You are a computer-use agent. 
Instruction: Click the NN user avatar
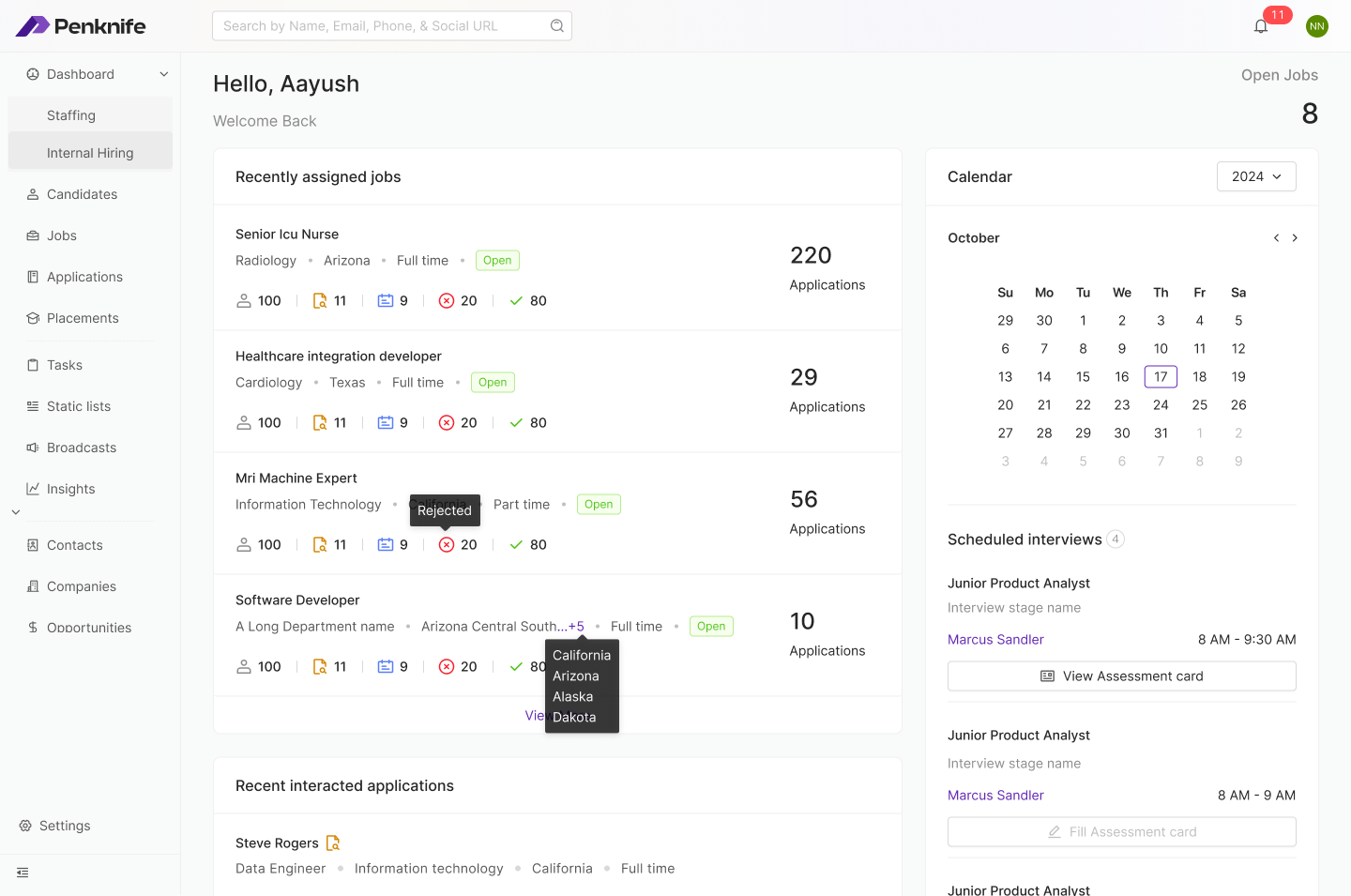[x=1317, y=26]
